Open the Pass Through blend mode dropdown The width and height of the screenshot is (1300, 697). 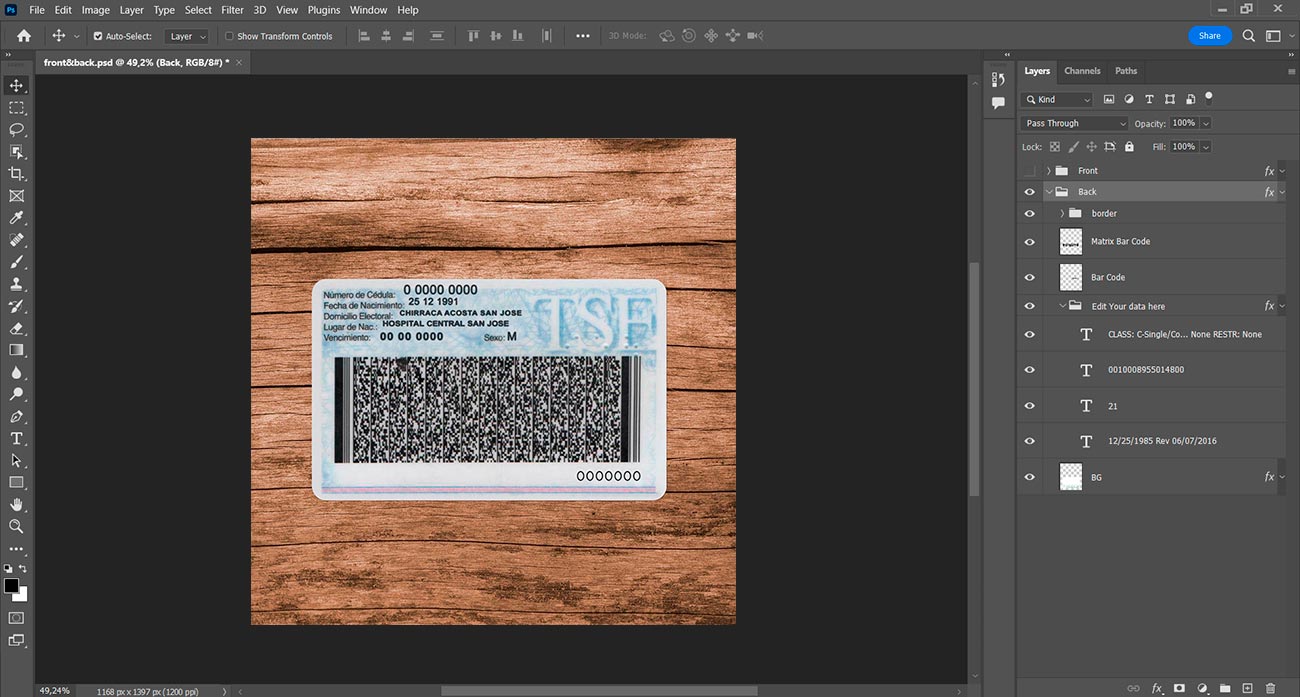point(1075,123)
